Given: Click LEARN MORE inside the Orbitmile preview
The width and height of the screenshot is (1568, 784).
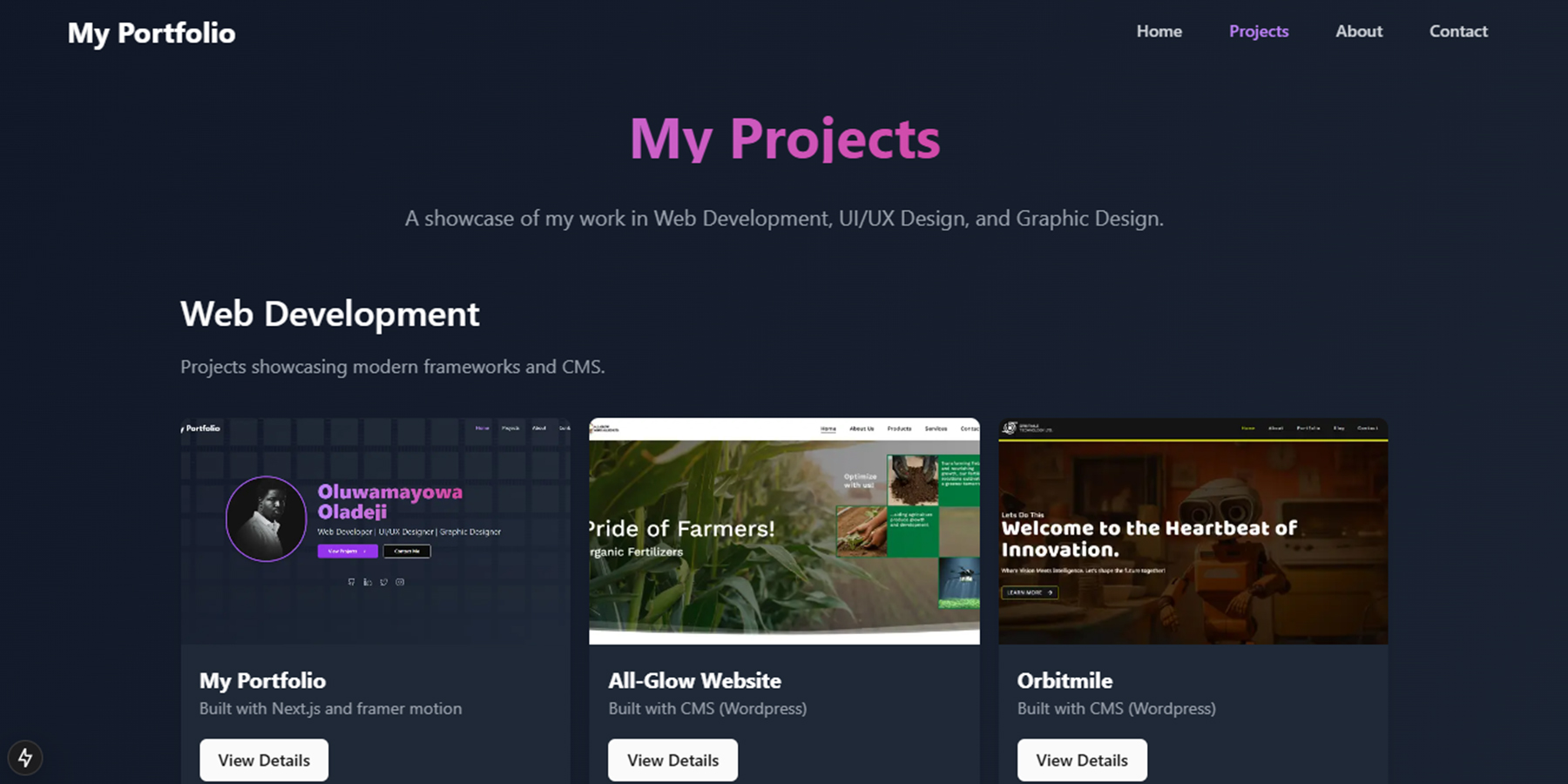Looking at the screenshot, I should pos(1030,592).
